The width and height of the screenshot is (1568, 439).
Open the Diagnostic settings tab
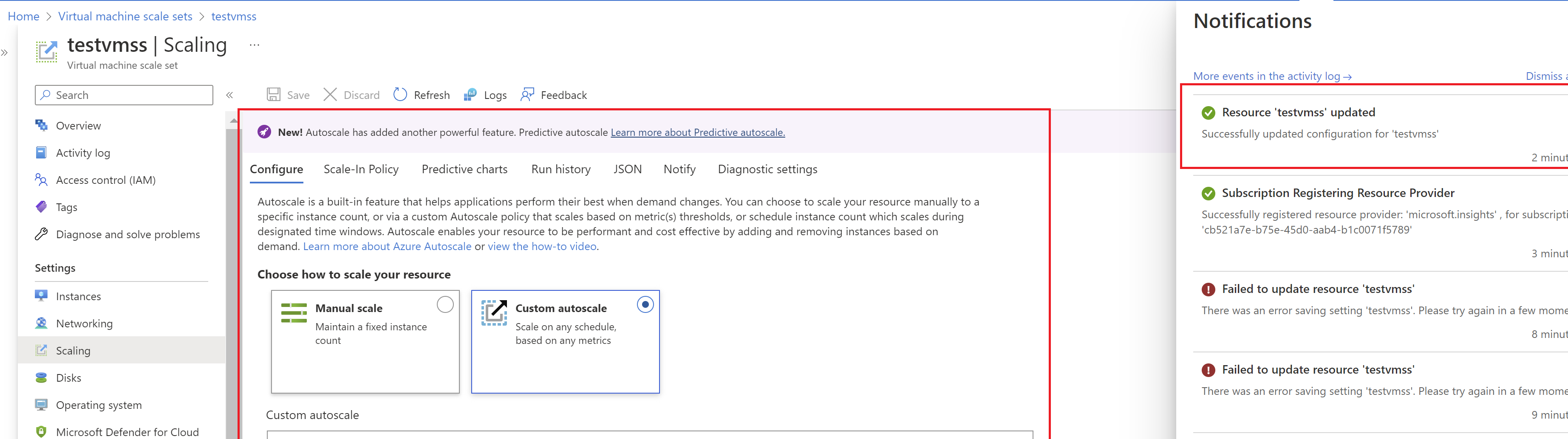[767, 170]
